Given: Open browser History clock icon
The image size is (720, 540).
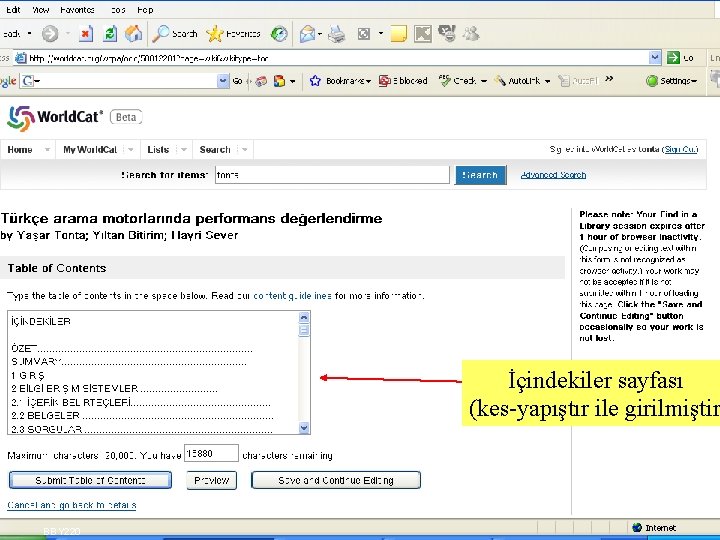Looking at the screenshot, I should (x=279, y=34).
